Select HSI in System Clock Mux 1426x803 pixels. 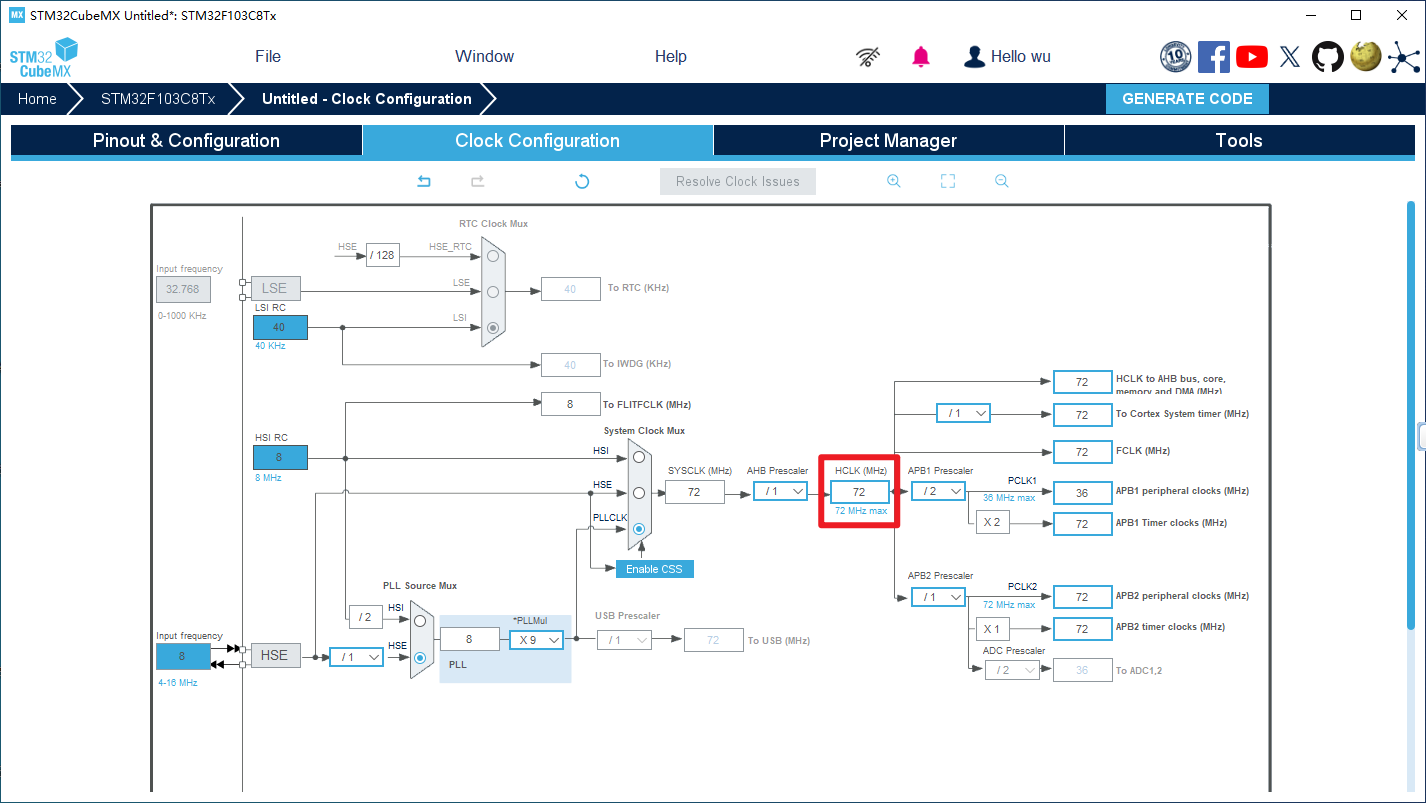(639, 457)
